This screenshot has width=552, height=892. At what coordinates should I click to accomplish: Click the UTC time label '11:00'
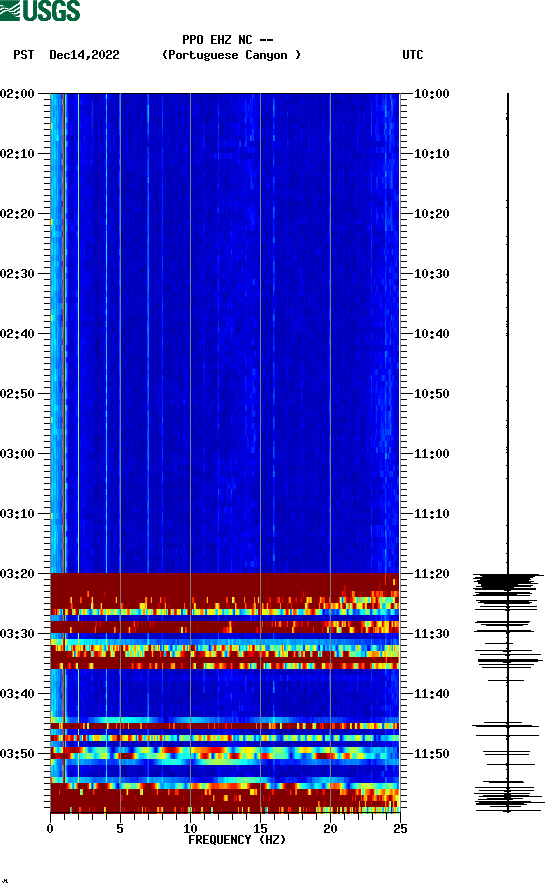[x=432, y=454]
